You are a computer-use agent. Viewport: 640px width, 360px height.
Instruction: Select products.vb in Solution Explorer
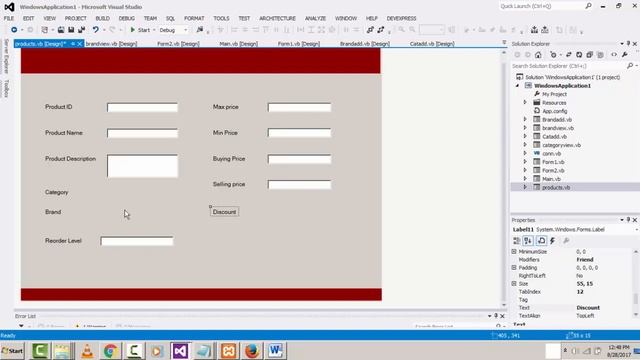point(556,187)
